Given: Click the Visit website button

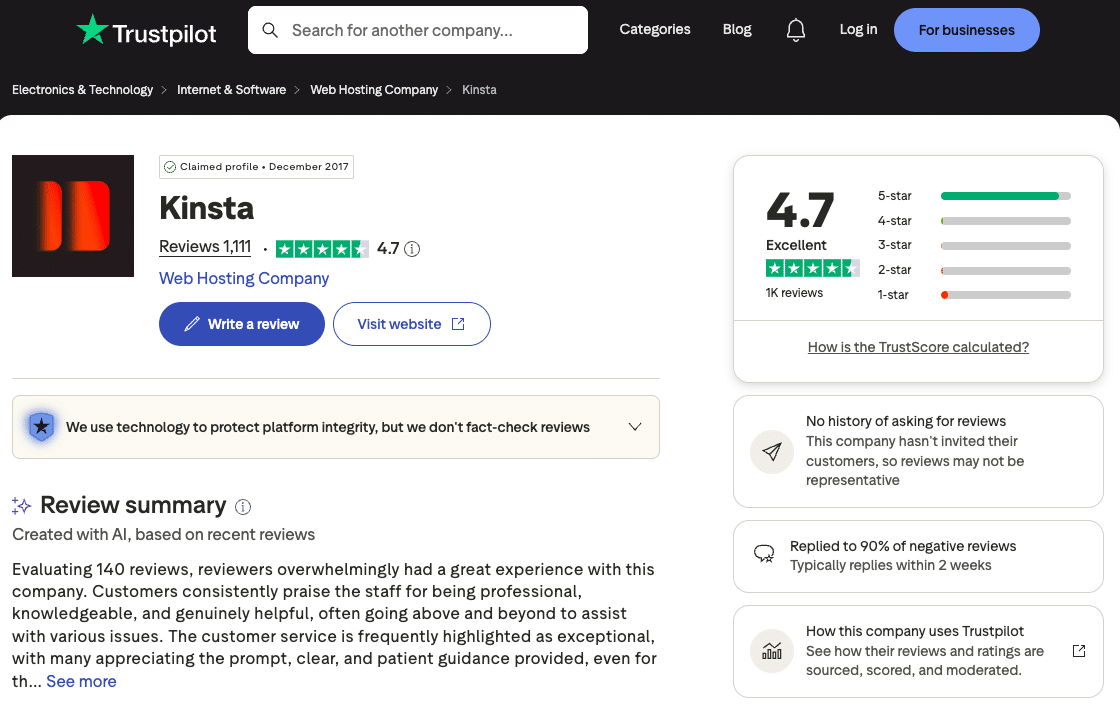Looking at the screenshot, I should 411,324.
